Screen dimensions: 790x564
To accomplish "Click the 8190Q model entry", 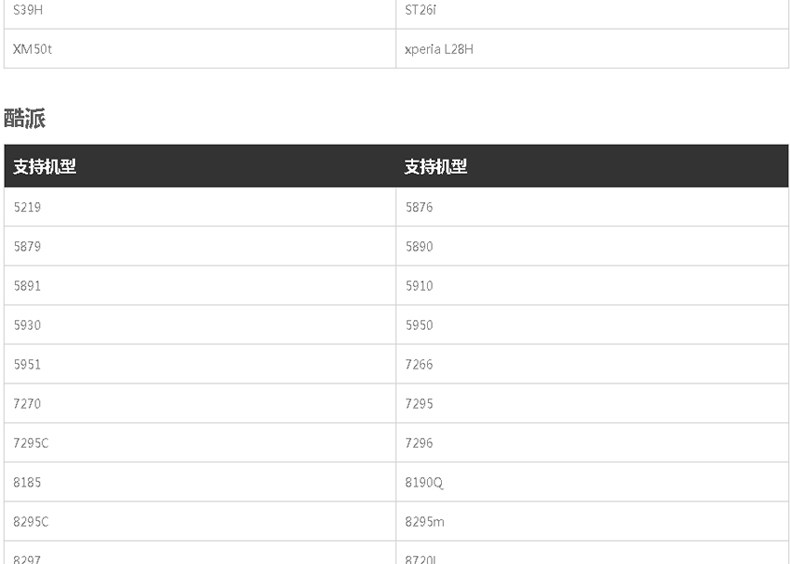I will pos(424,482).
